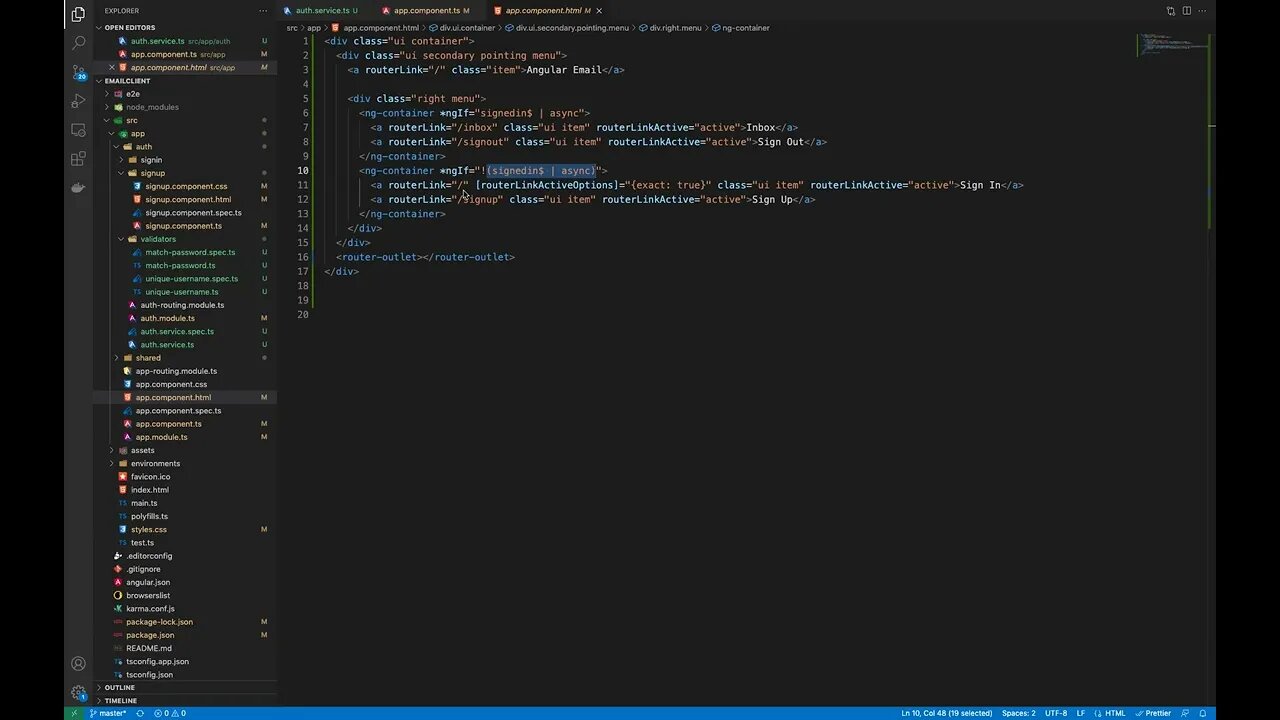Open app-routing.module.ts file
Viewport: 1280px width, 720px height.
[x=176, y=371]
